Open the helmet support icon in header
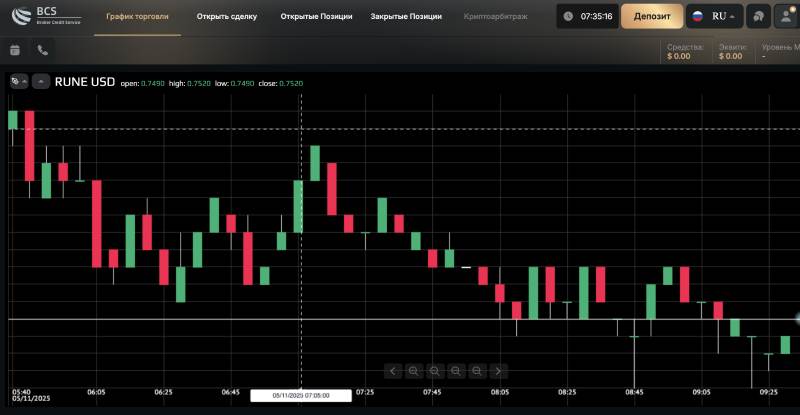This screenshot has width=800, height=415. pos(759,16)
